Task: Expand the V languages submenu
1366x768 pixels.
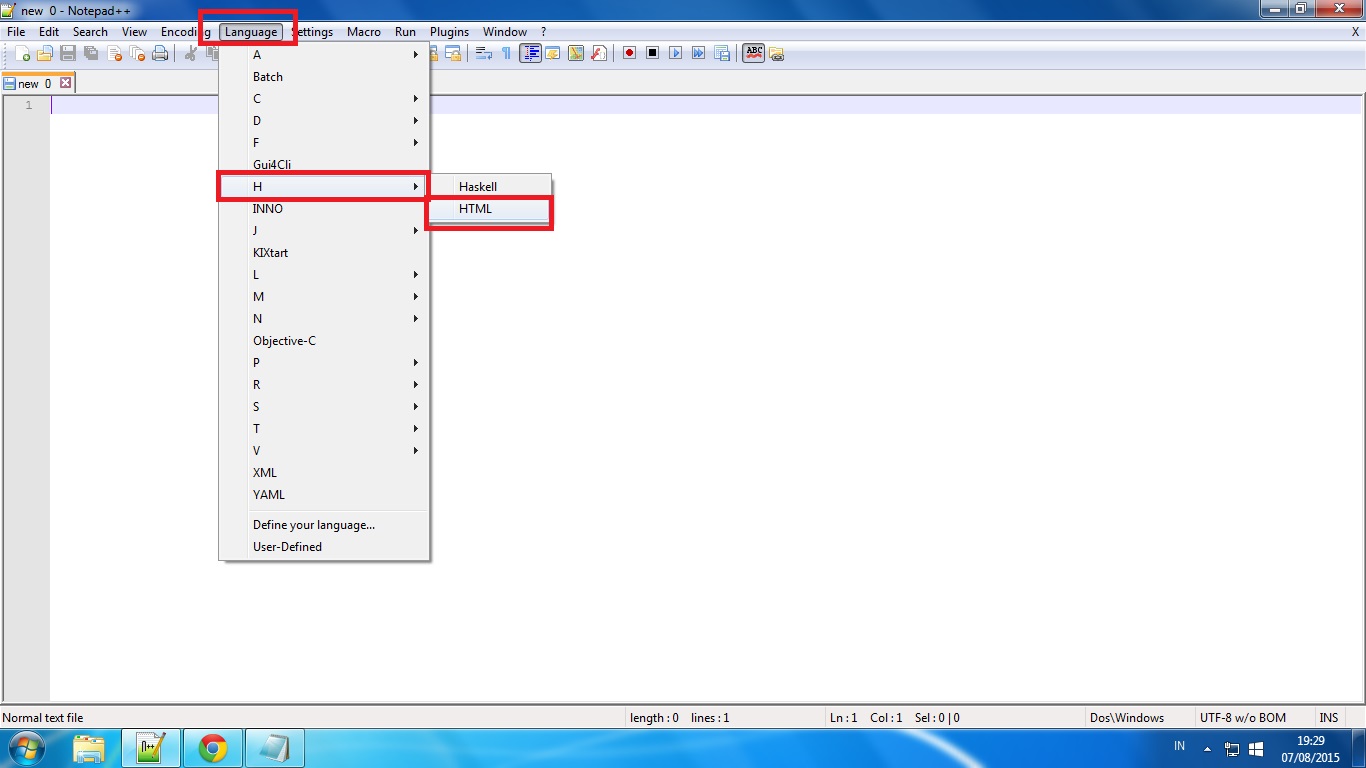Action: (x=325, y=451)
